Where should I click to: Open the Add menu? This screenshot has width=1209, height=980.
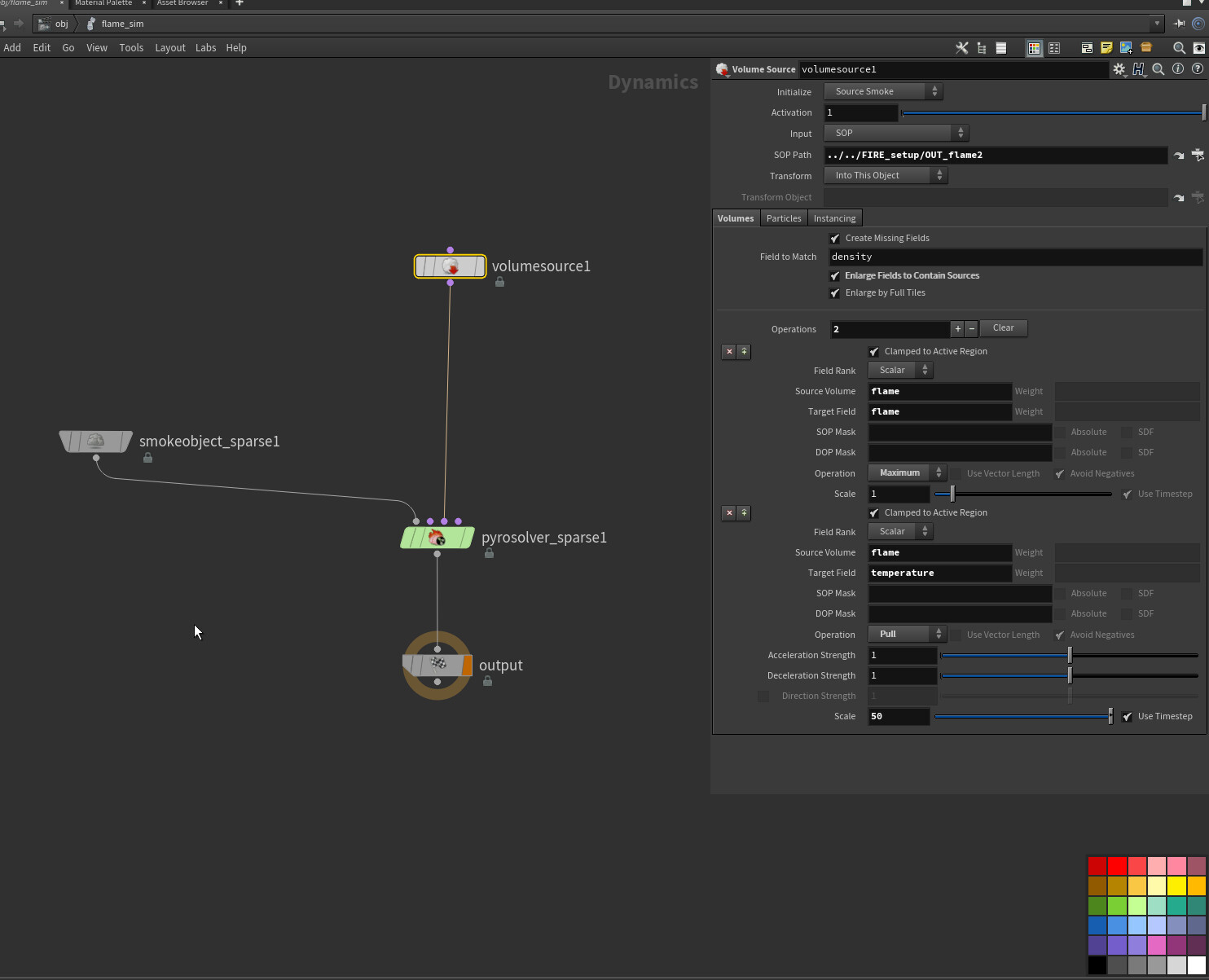pos(12,48)
